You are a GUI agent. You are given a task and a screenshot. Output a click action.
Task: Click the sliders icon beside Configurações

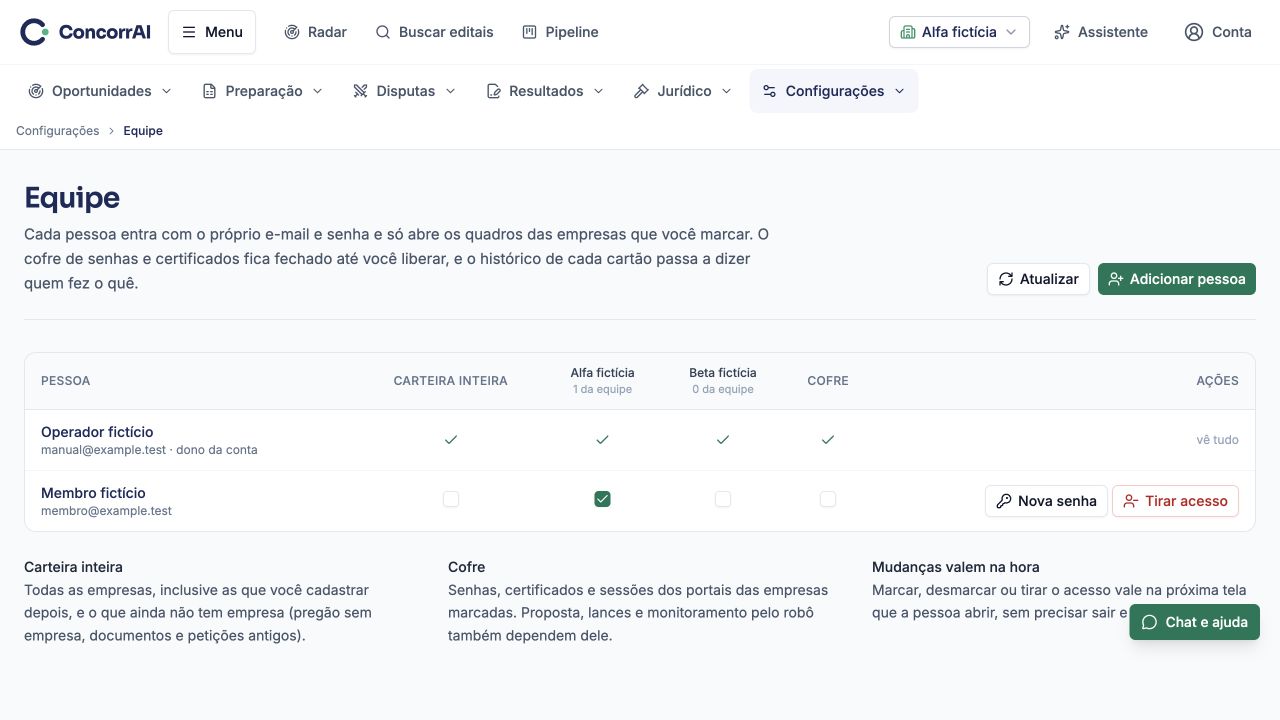770,91
